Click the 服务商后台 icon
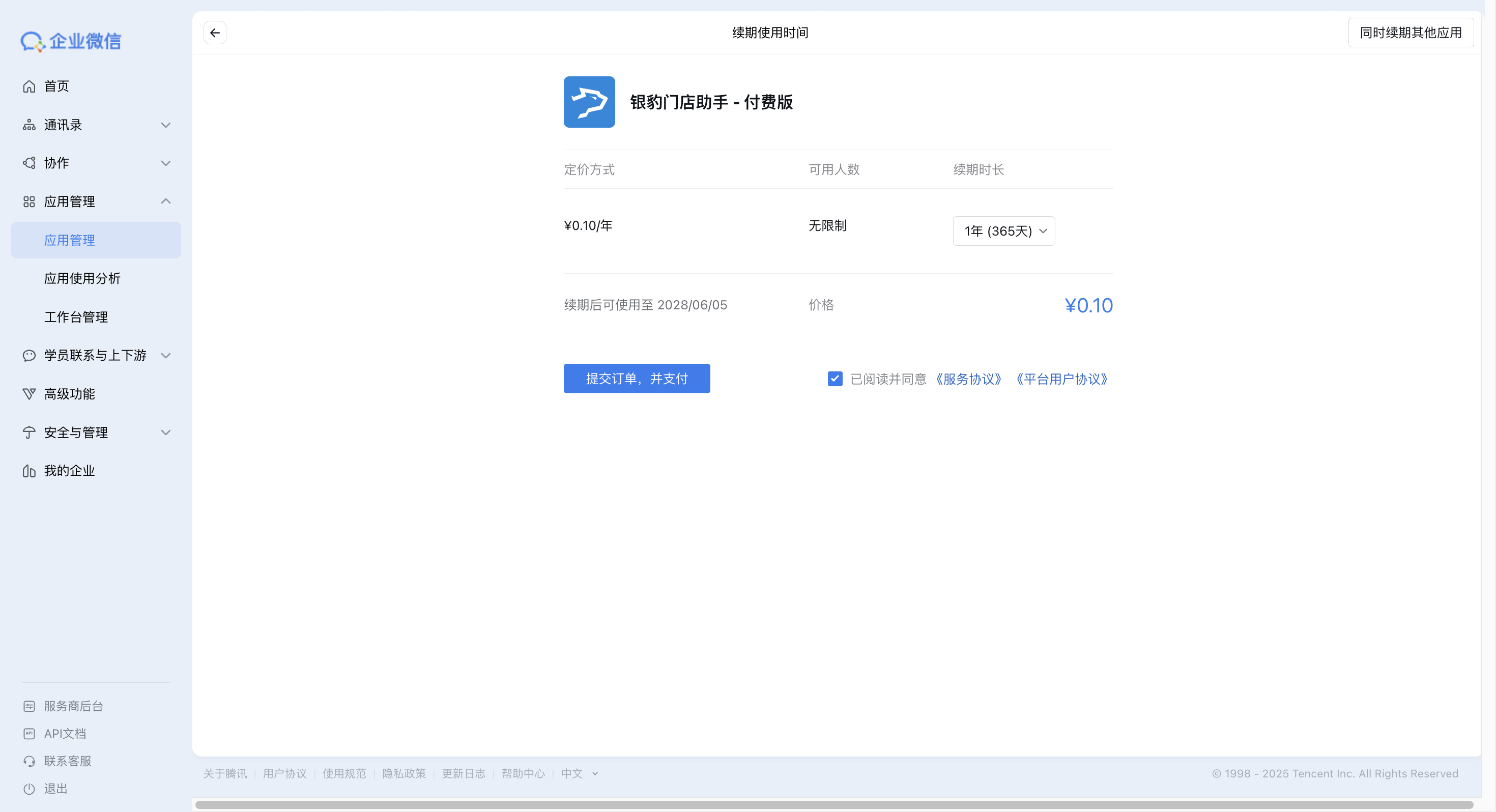This screenshot has width=1496, height=812. pos(29,706)
